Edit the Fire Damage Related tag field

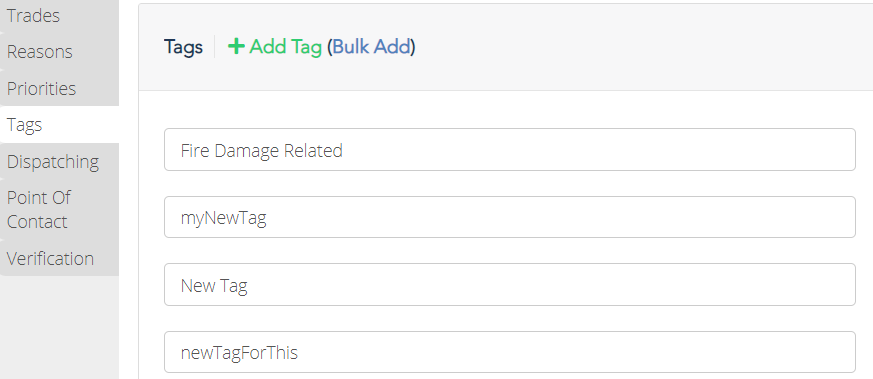509,150
